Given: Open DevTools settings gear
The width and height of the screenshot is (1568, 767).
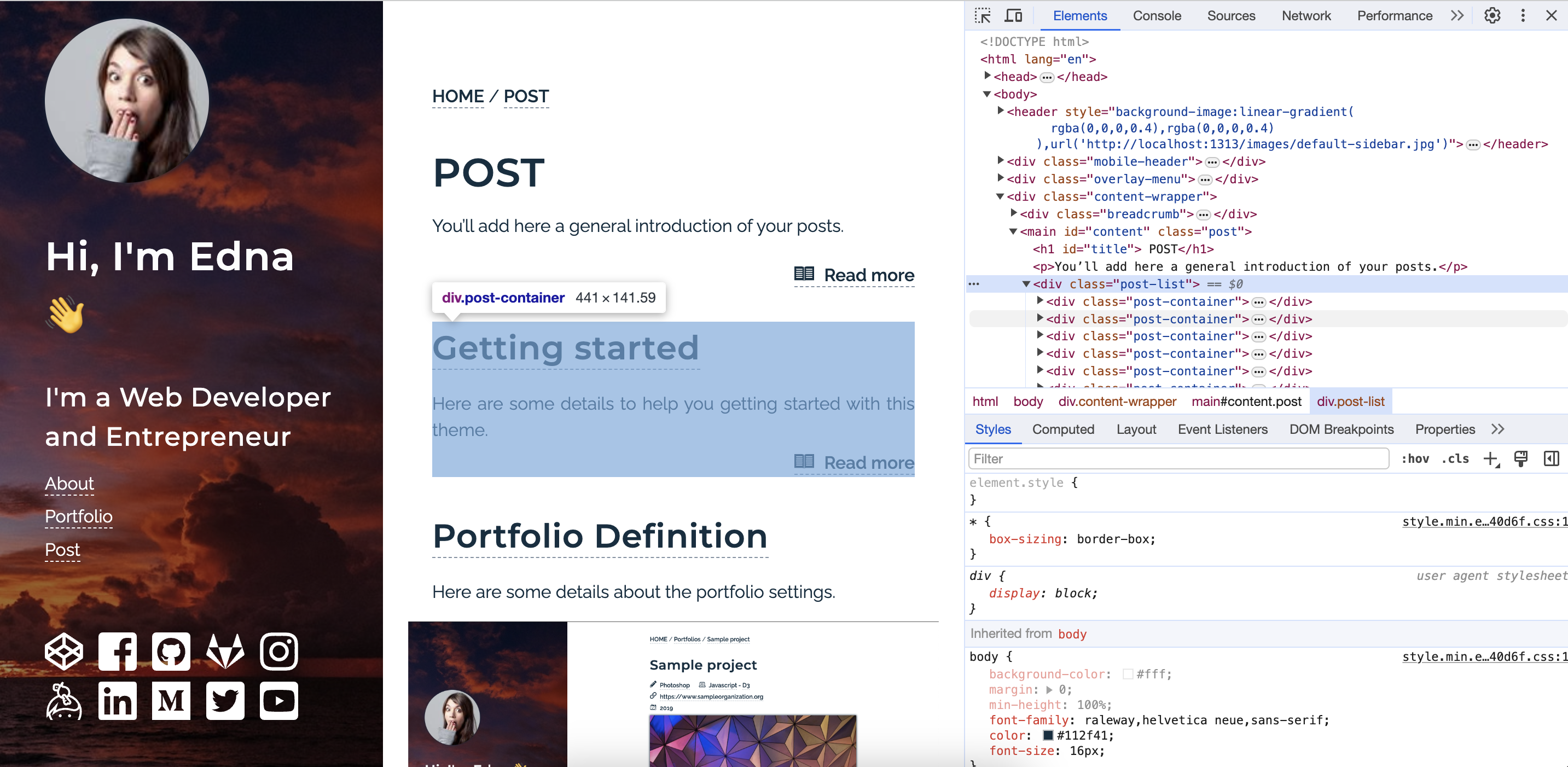Looking at the screenshot, I should click(x=1492, y=16).
